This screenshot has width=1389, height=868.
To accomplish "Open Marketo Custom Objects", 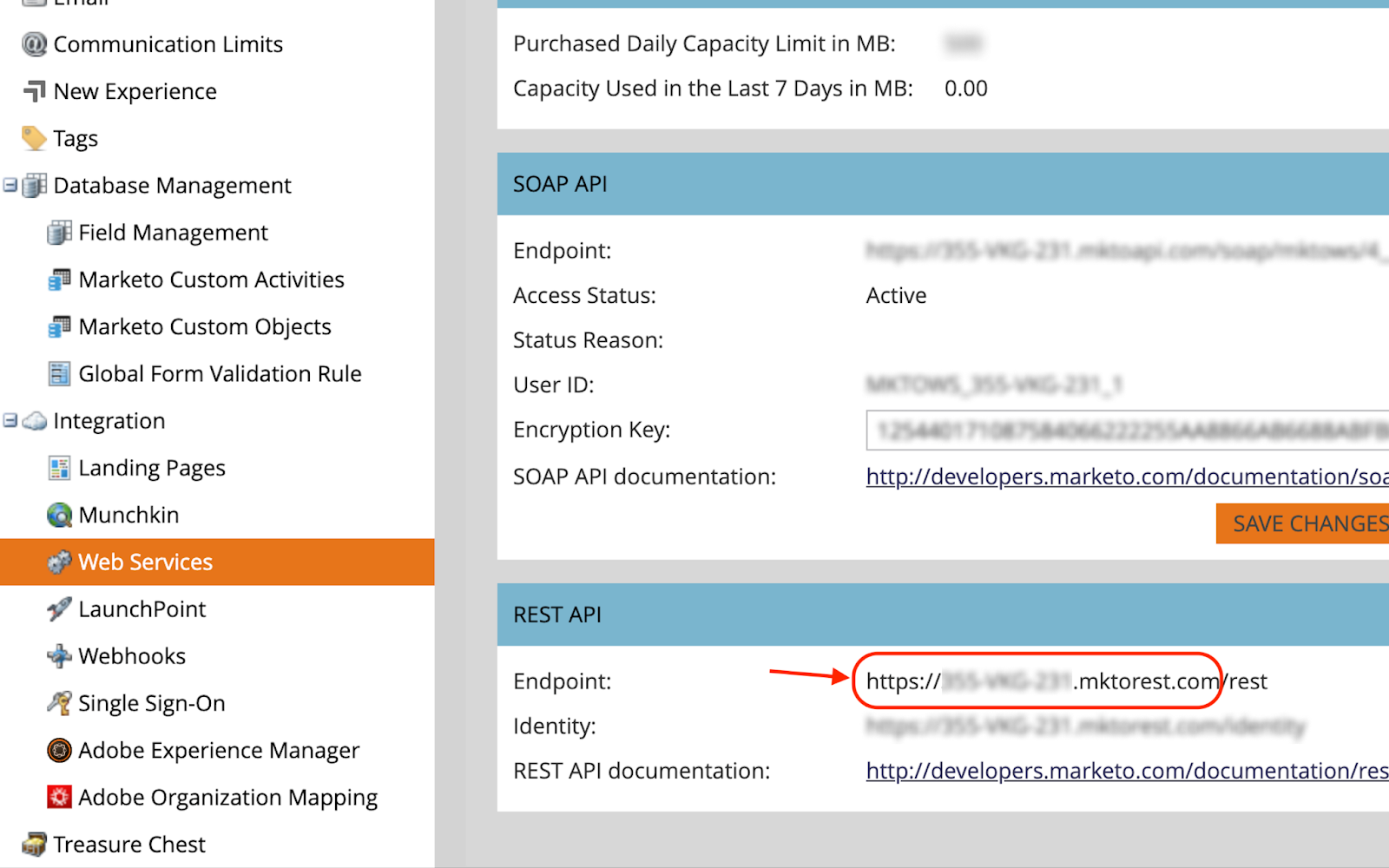I will 204,327.
